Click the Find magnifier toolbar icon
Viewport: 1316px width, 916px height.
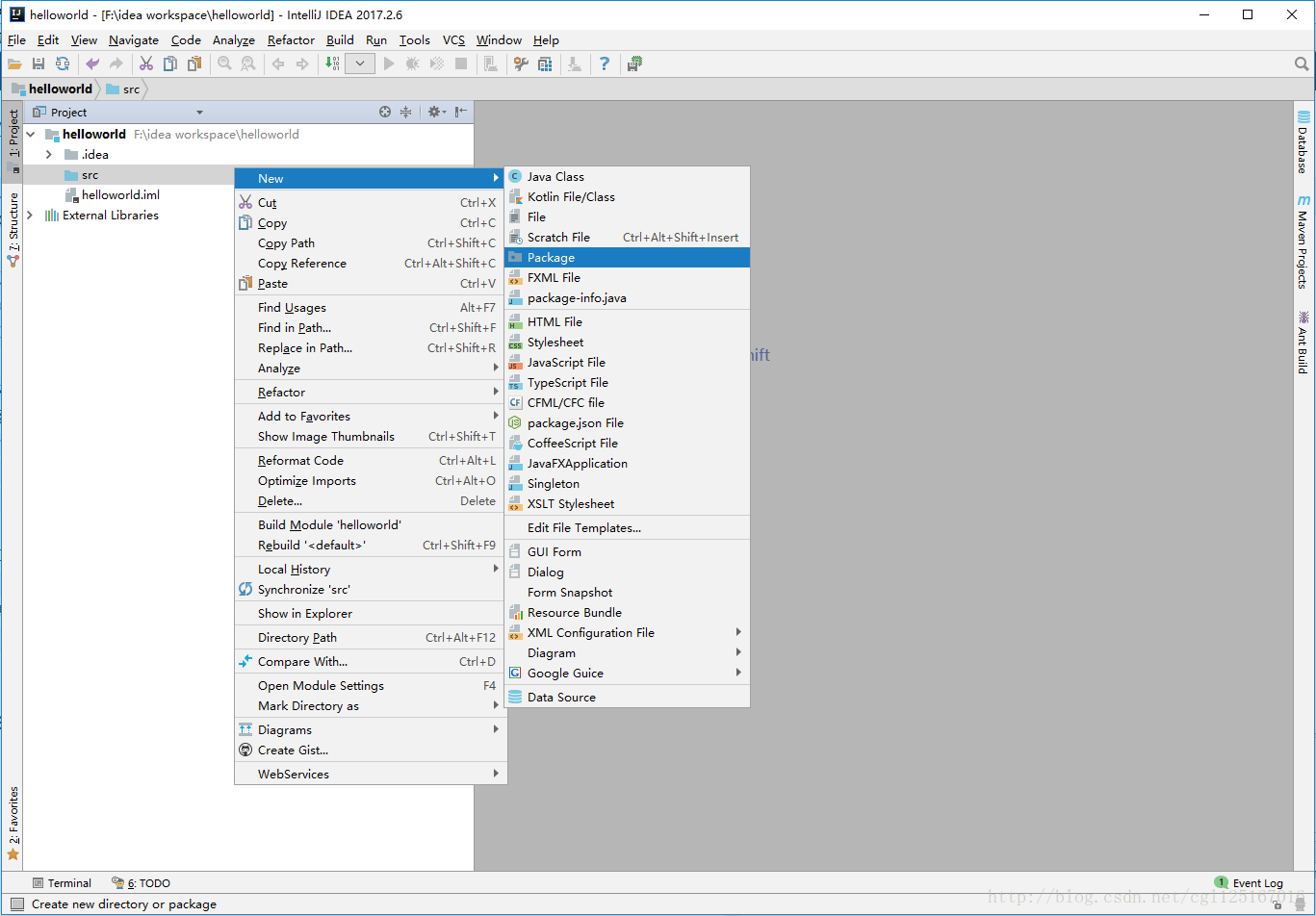click(x=224, y=64)
